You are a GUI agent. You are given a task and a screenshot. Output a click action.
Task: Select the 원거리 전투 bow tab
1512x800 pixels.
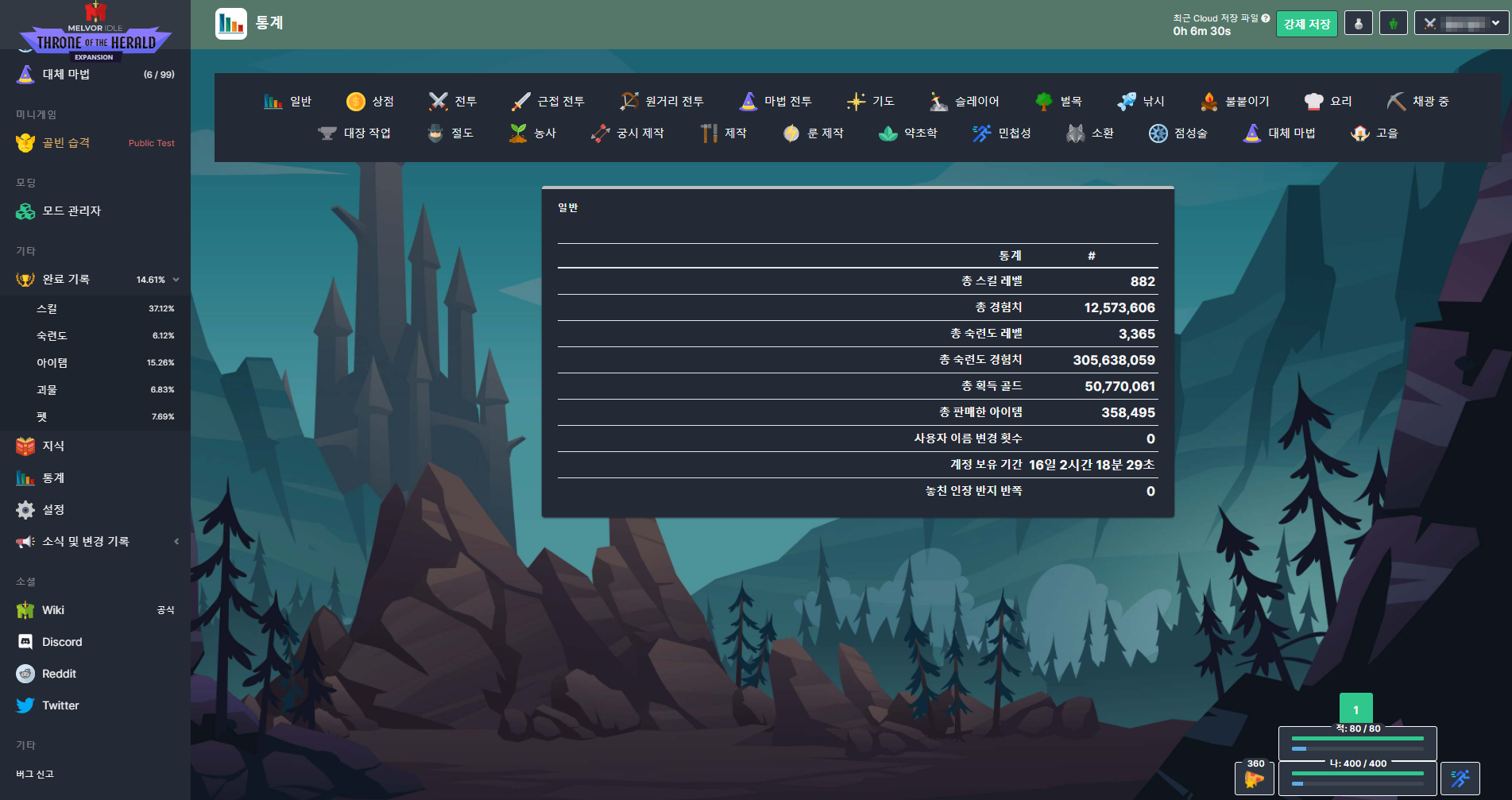point(661,101)
